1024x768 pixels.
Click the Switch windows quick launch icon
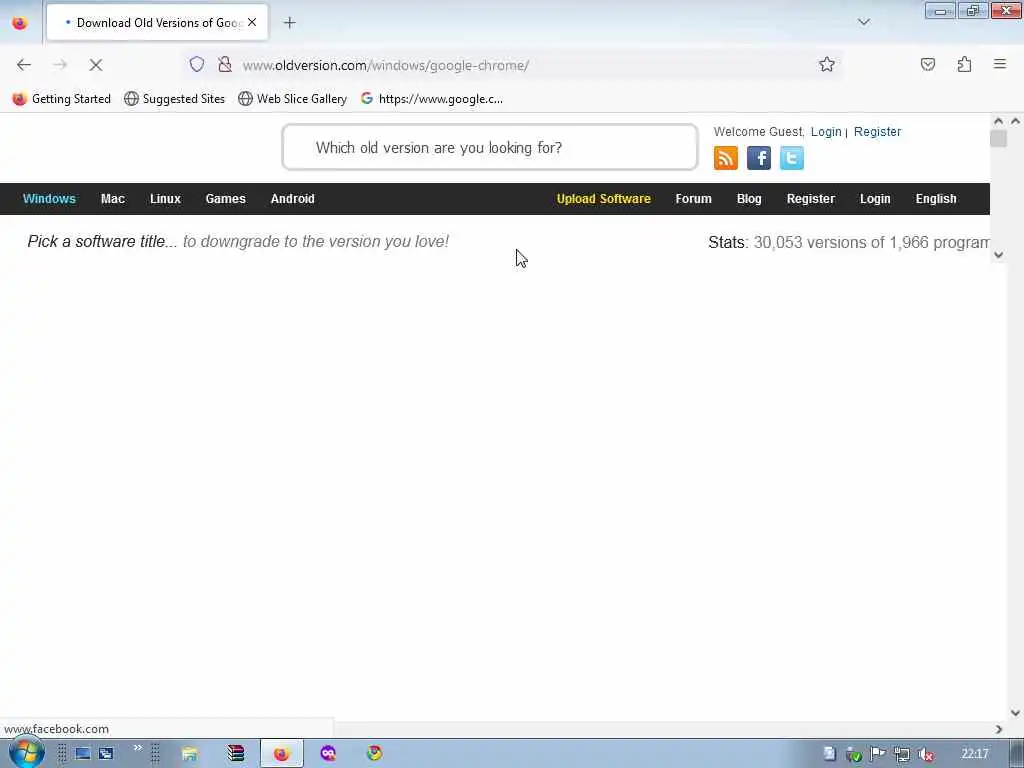(x=106, y=753)
